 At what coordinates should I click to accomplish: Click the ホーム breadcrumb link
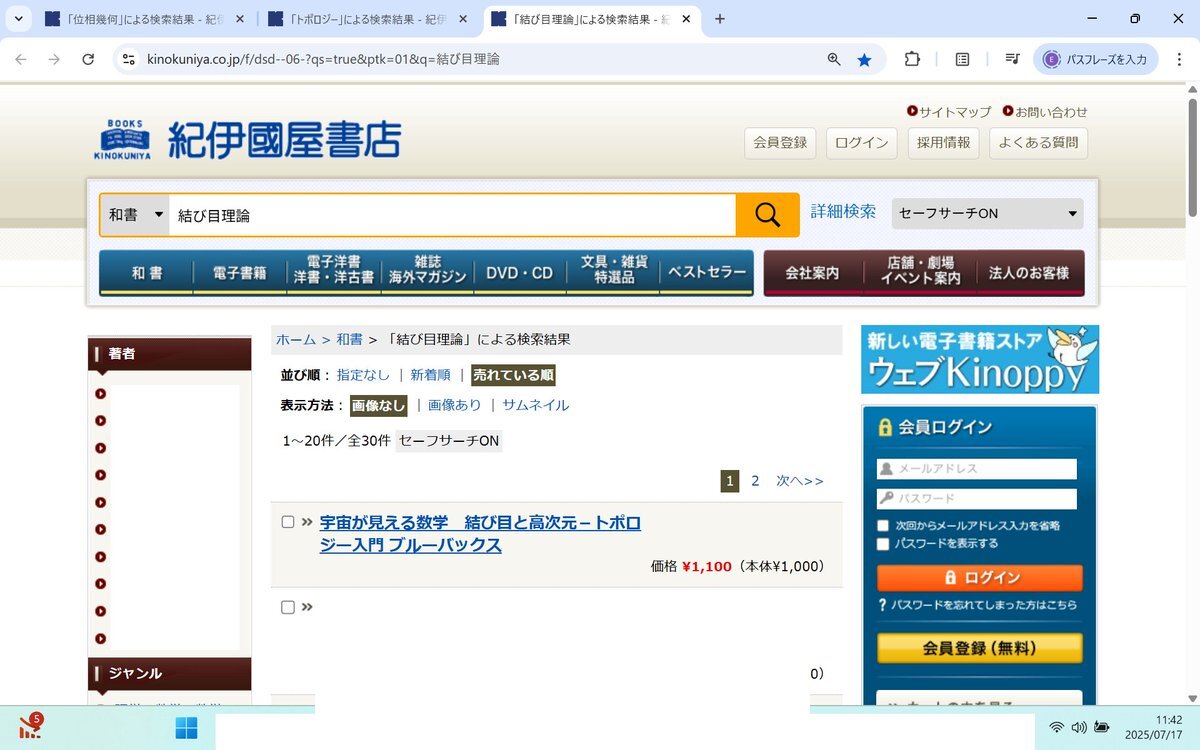[x=296, y=340]
